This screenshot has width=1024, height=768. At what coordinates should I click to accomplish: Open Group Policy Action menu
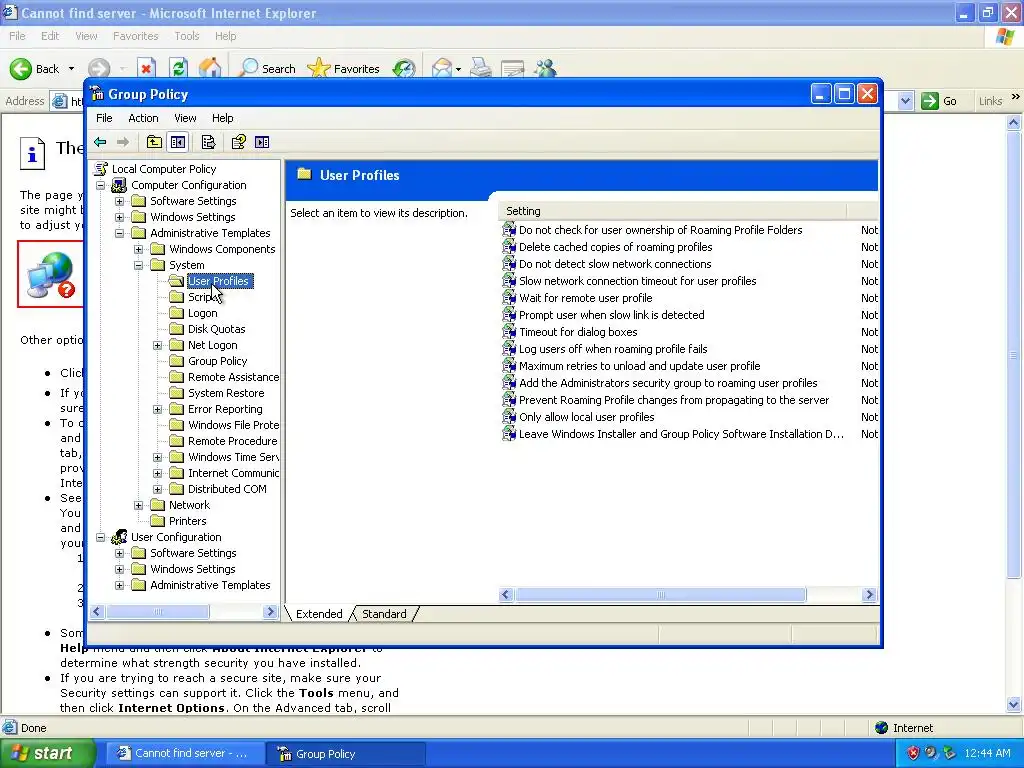click(143, 118)
